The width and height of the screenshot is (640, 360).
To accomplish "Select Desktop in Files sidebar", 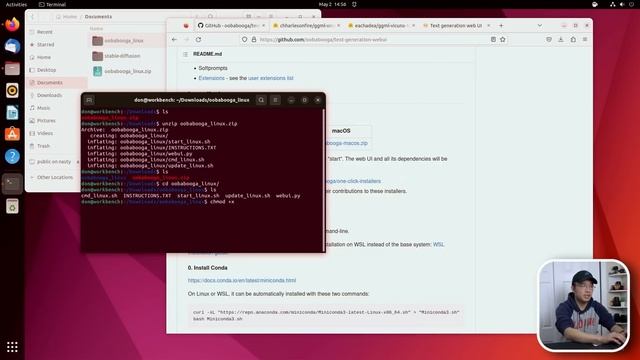I will (56, 70).
